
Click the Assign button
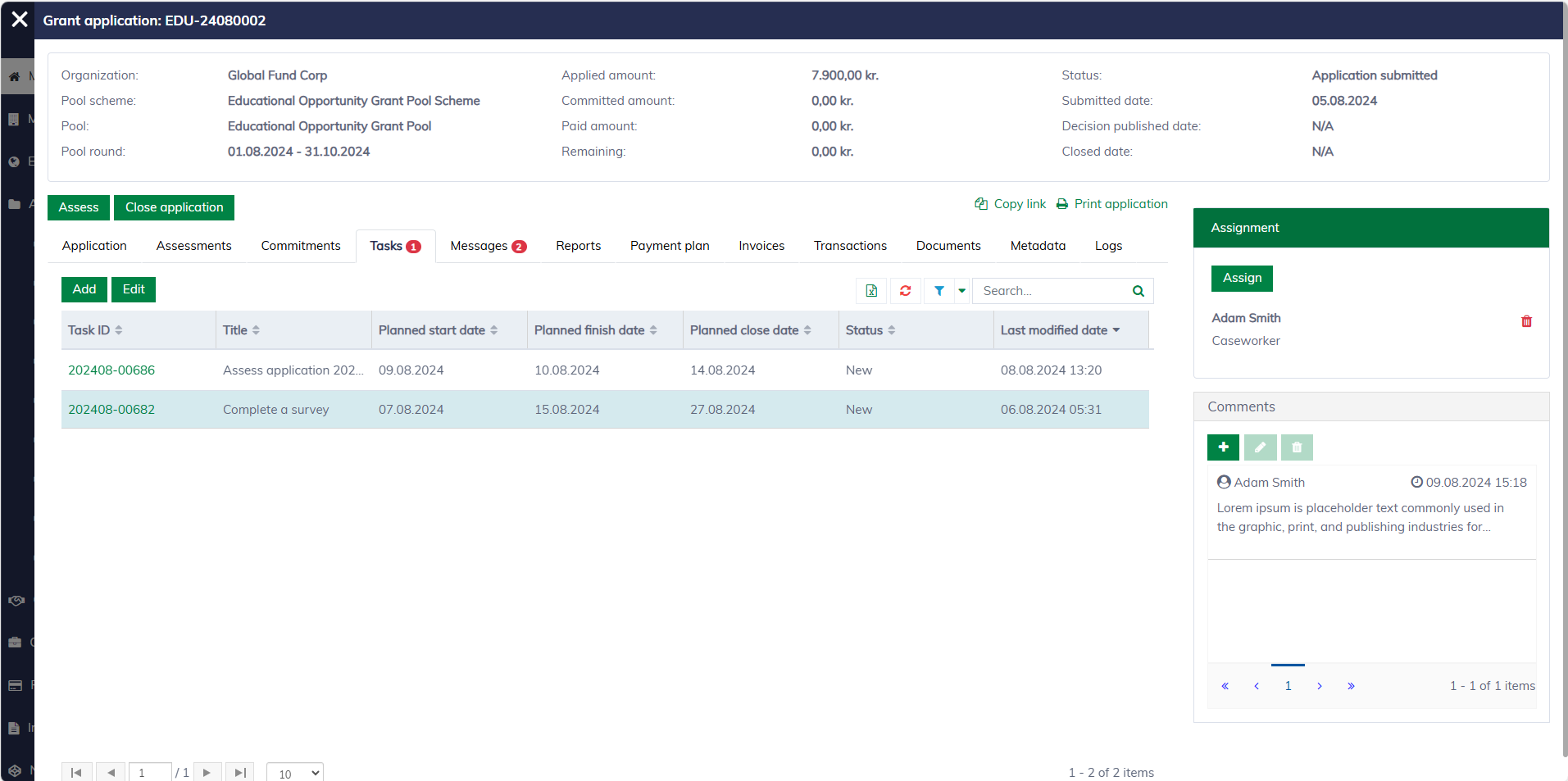click(x=1242, y=278)
